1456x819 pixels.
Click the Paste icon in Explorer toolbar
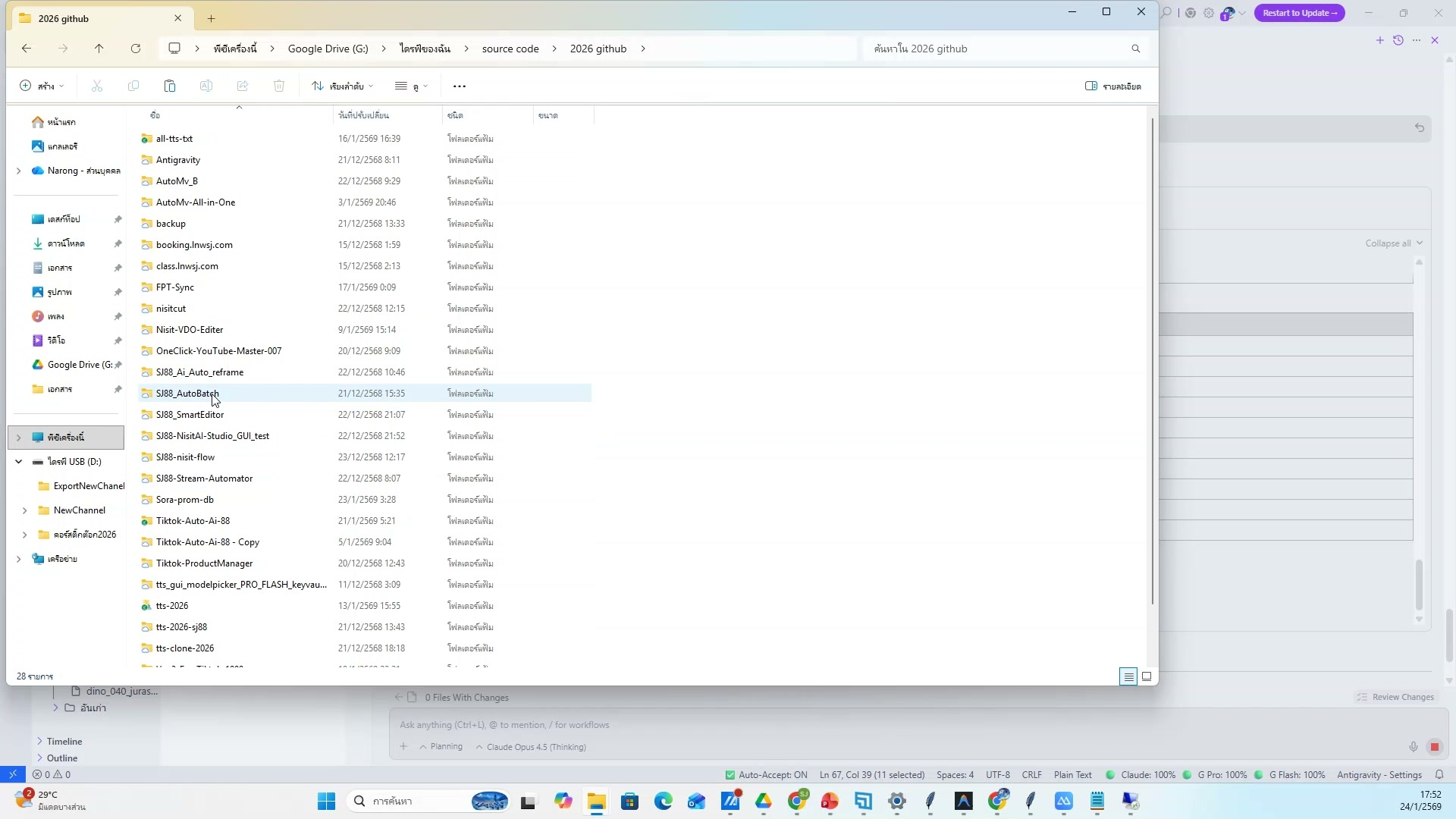pyautogui.click(x=170, y=86)
